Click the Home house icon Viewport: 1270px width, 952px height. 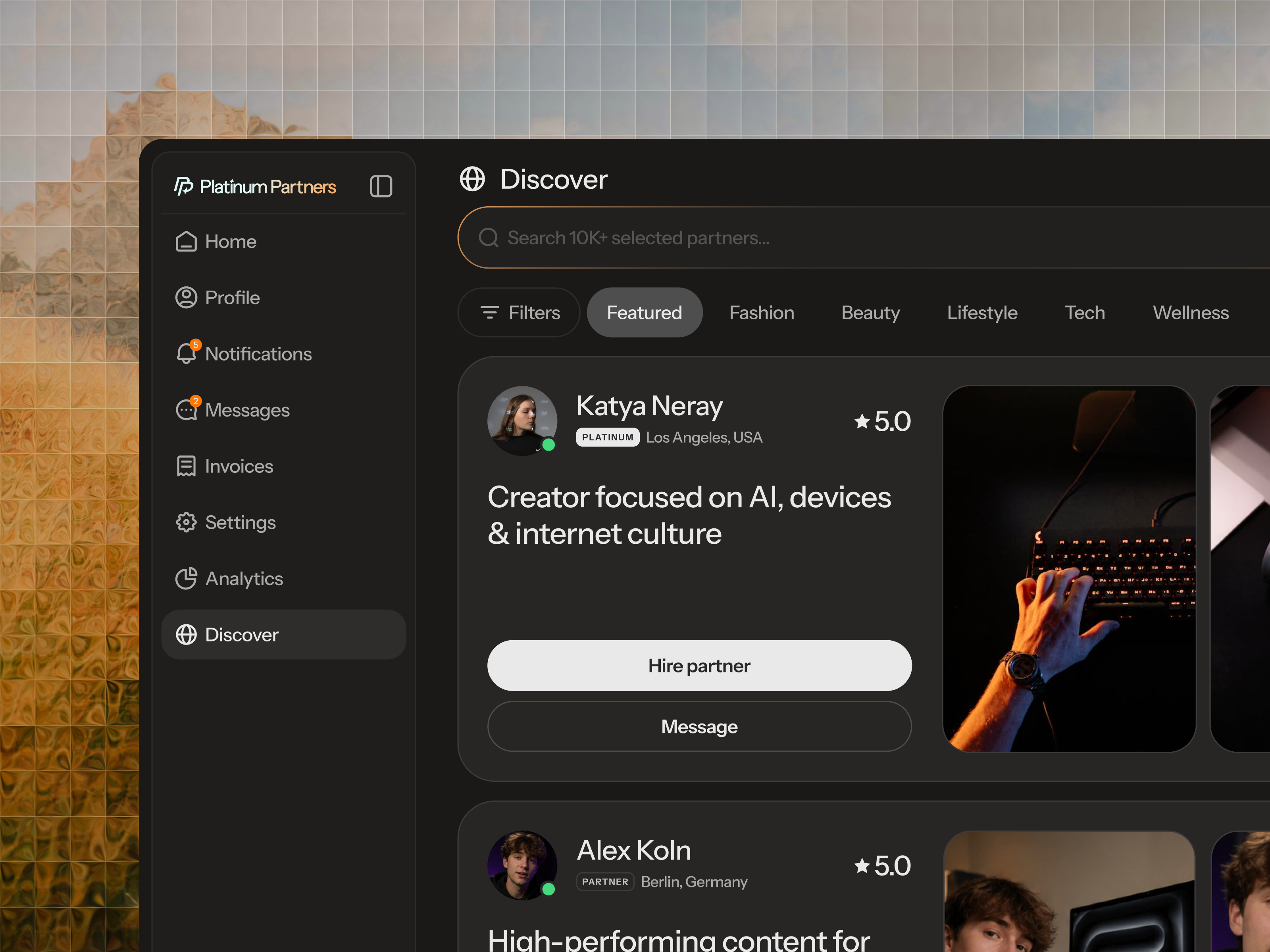pos(186,241)
